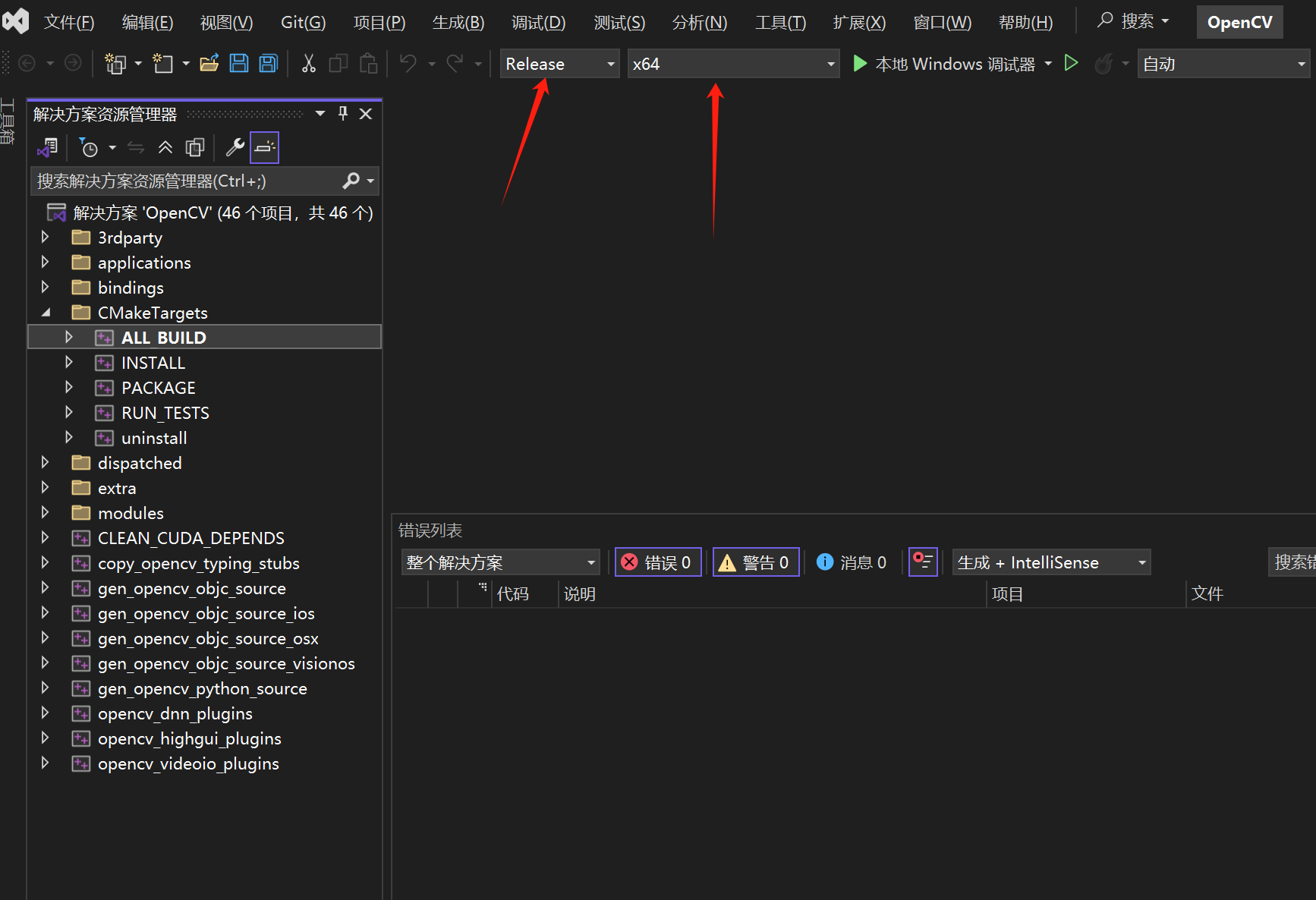Click the cut scissors icon
The width and height of the screenshot is (1316, 900).
[x=308, y=64]
